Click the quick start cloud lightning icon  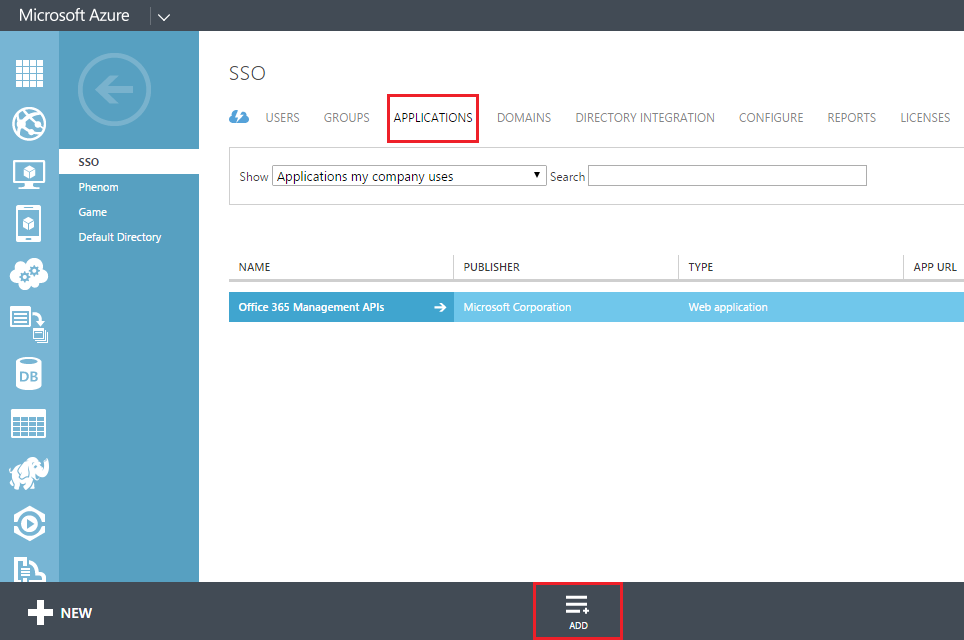pos(239,117)
